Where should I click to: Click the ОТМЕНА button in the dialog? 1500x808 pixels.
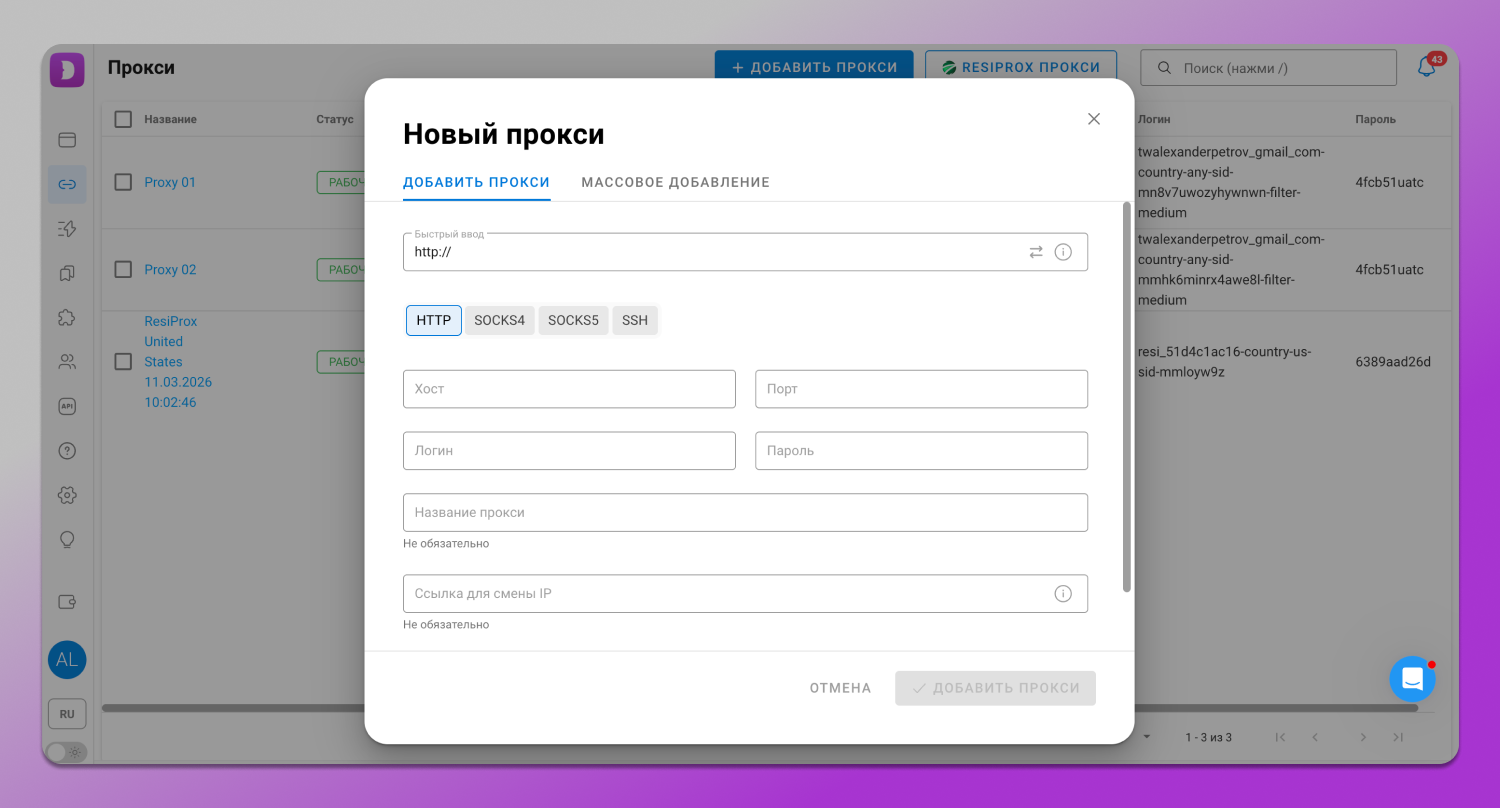click(840, 688)
